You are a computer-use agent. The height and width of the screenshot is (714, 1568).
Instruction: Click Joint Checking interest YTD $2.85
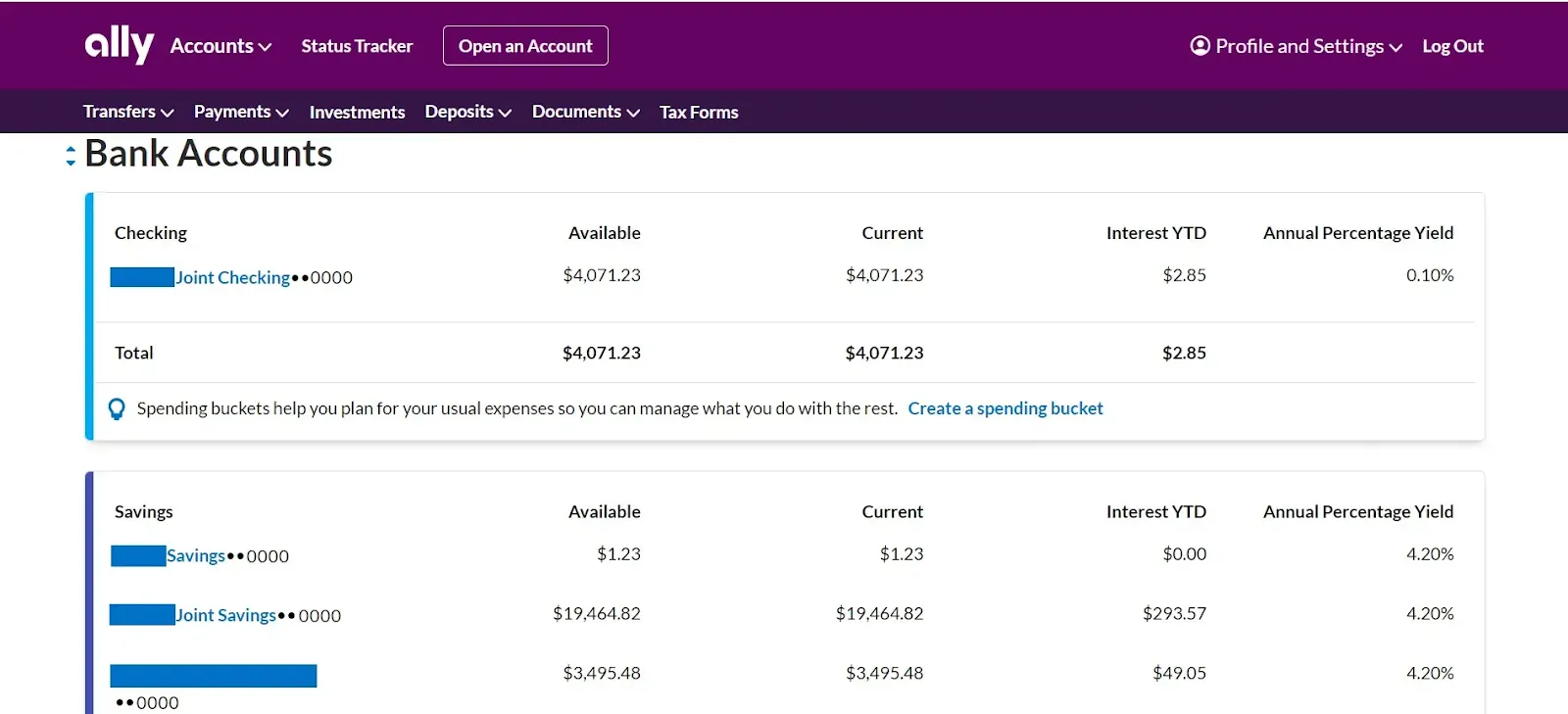click(x=1185, y=275)
